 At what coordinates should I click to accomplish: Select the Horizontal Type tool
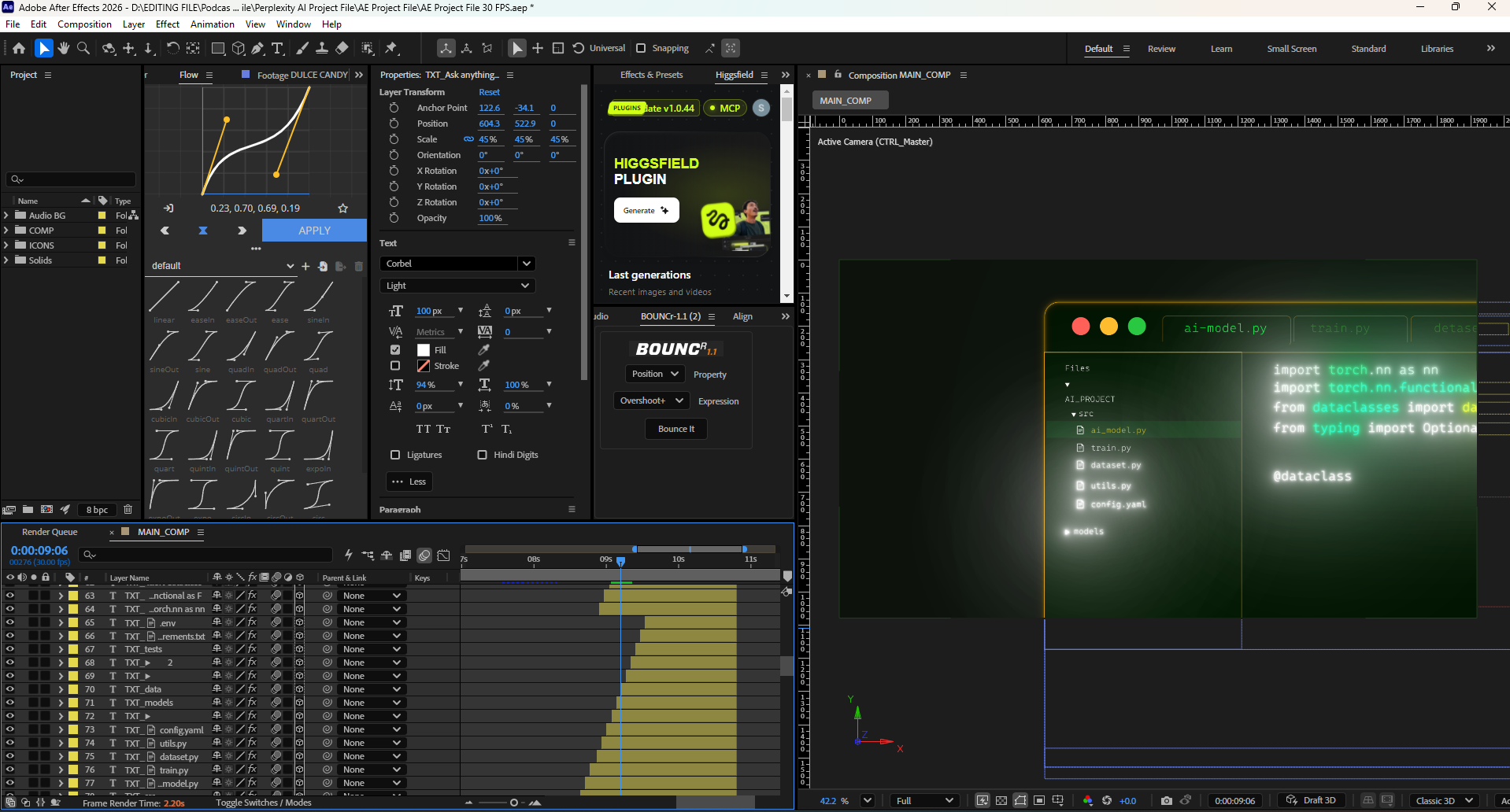coord(277,49)
